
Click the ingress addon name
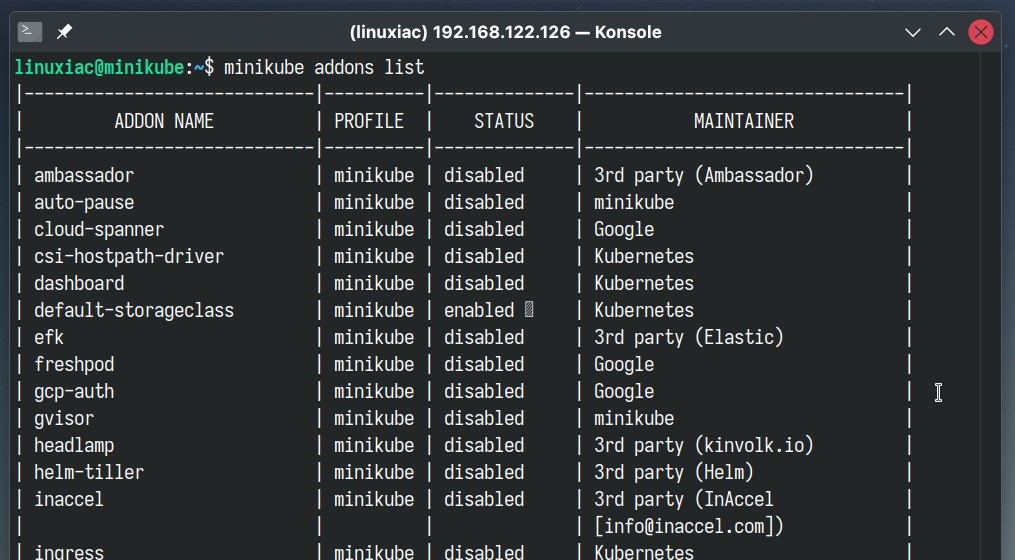coord(69,552)
